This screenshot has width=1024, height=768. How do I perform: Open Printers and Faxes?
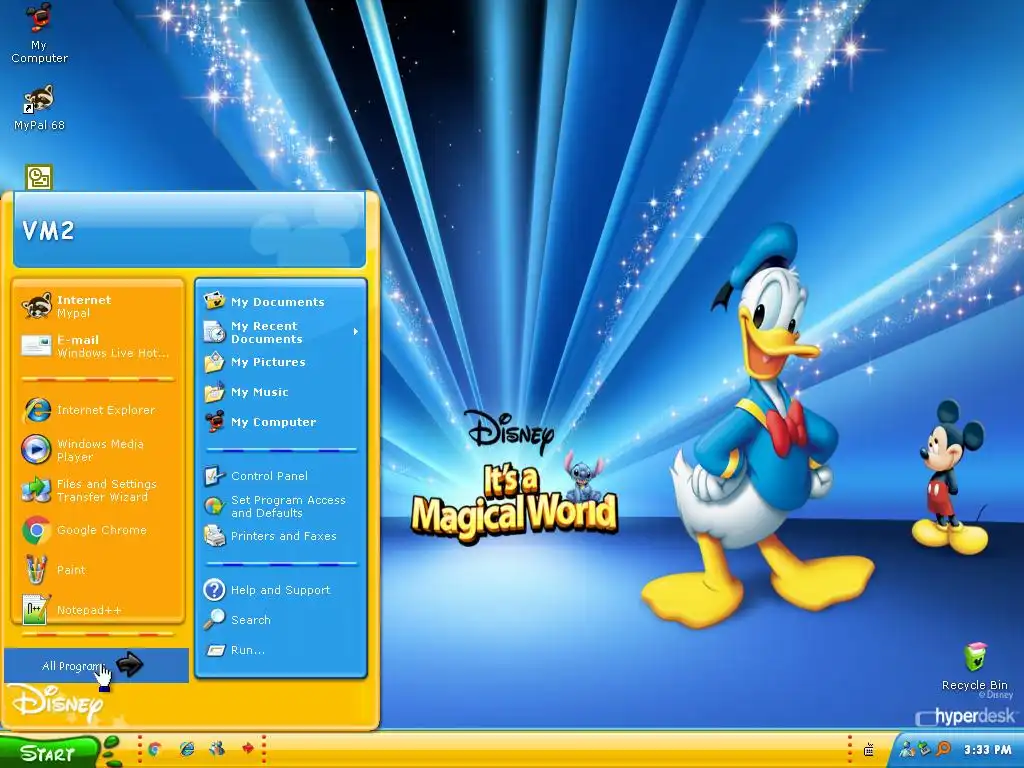pyautogui.click(x=281, y=536)
